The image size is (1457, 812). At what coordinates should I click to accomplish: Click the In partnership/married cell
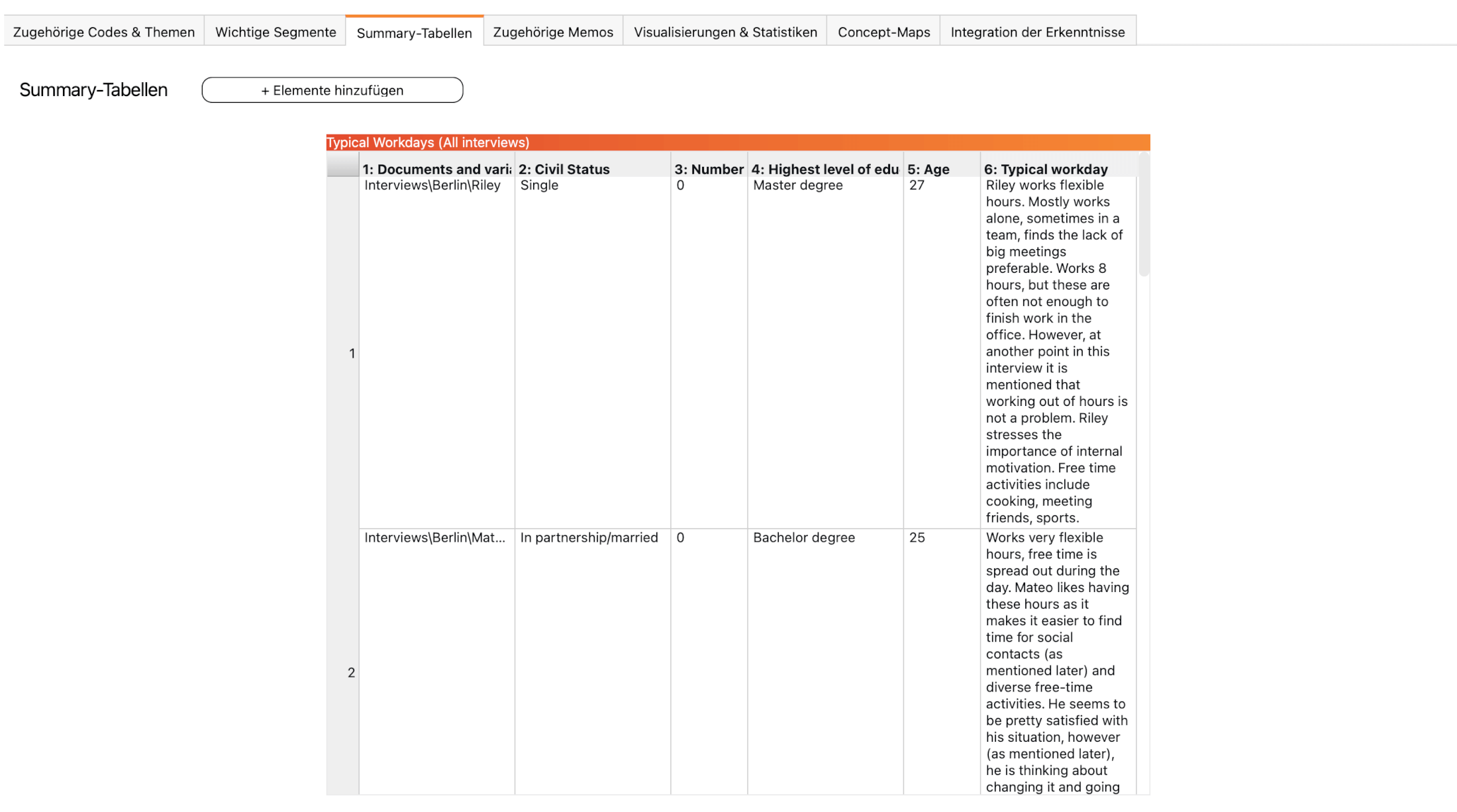pyautogui.click(x=593, y=662)
